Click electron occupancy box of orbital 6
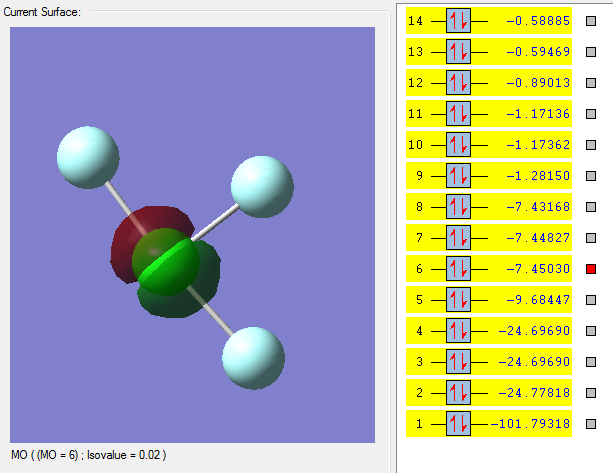This screenshot has height=473, width=613. coord(458,269)
